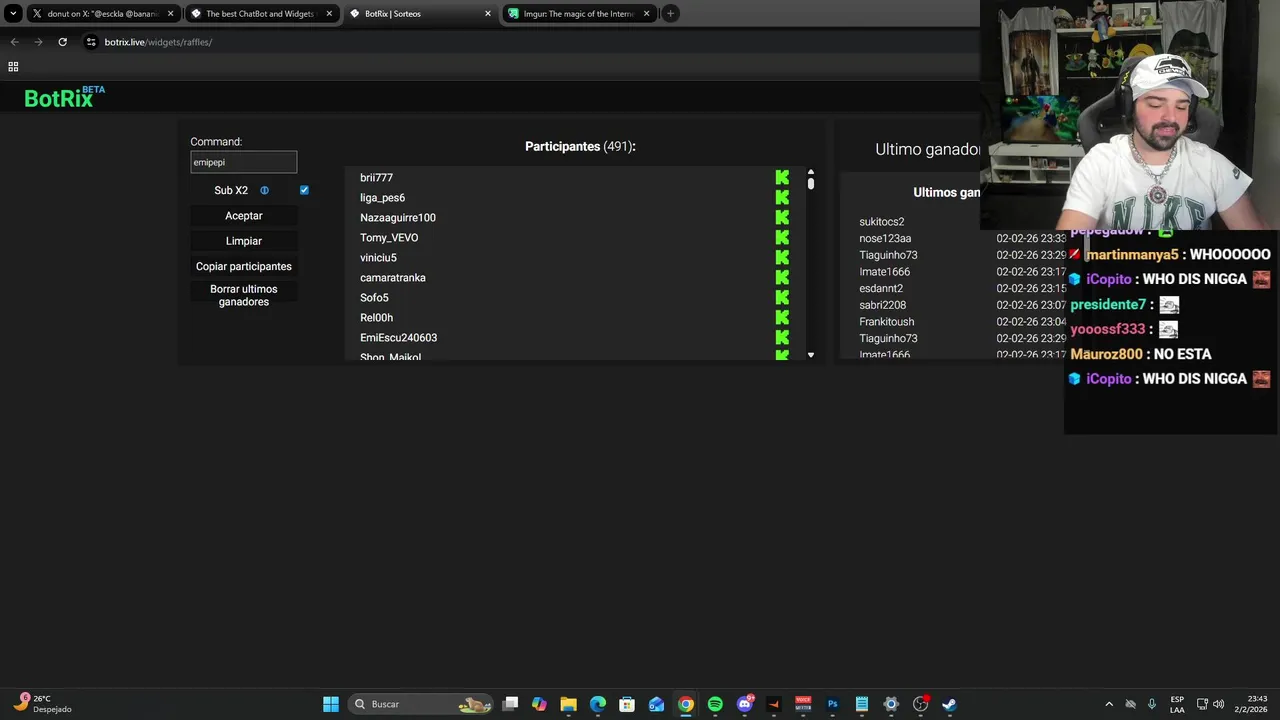Click winner entry Frankitoush
1280x720 pixels.
[x=886, y=321]
